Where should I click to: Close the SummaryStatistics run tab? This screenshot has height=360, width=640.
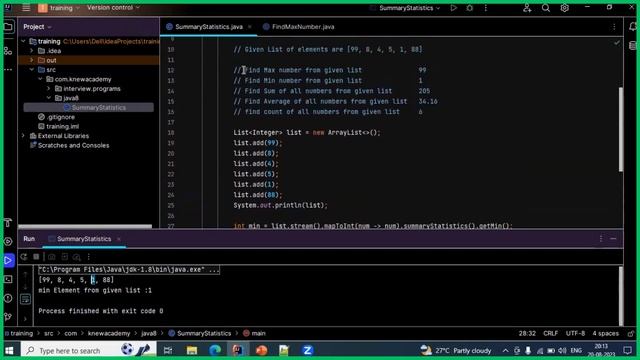(119, 239)
